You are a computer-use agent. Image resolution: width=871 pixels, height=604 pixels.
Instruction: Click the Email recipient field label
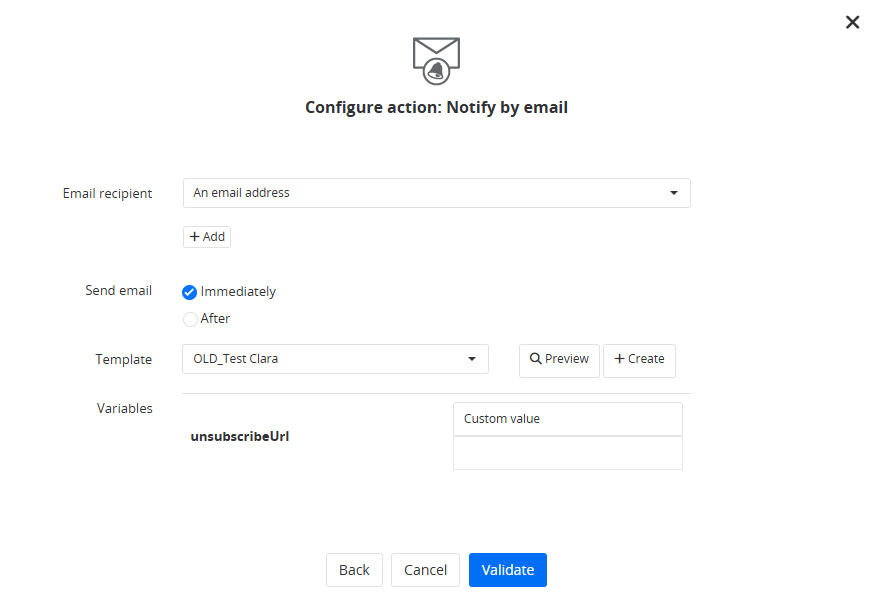click(x=107, y=193)
